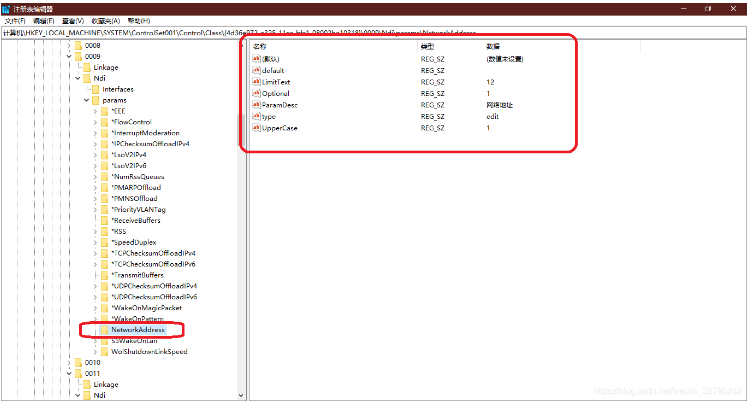Select the *LsoV2IPv4 folder icon
This screenshot has width=750, height=404.
[104, 155]
